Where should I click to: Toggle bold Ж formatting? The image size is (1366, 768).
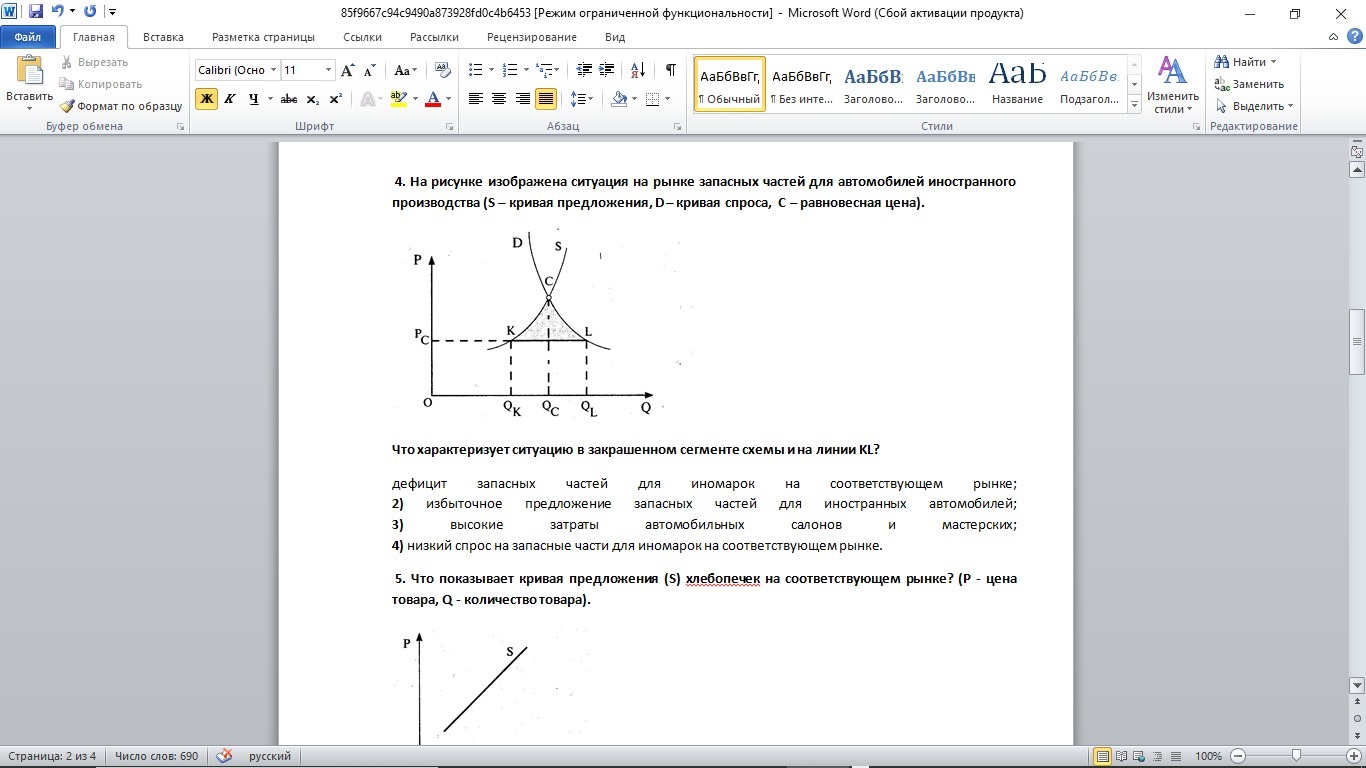coord(206,99)
